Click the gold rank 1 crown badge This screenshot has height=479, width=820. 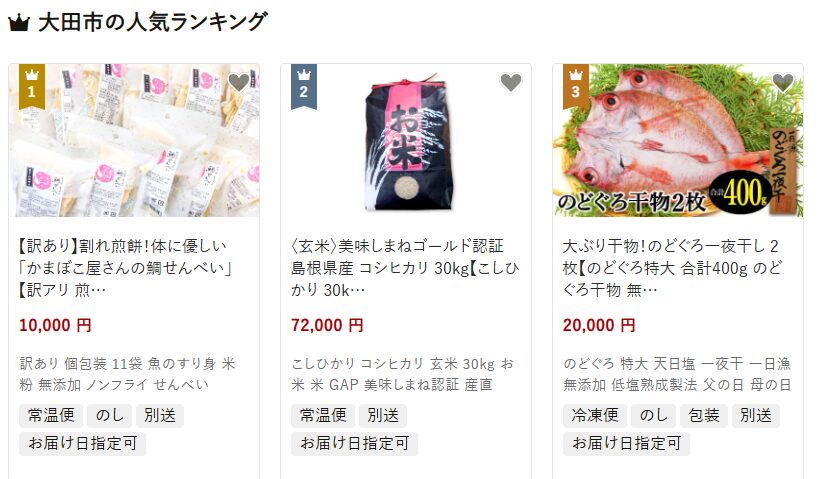[x=32, y=86]
